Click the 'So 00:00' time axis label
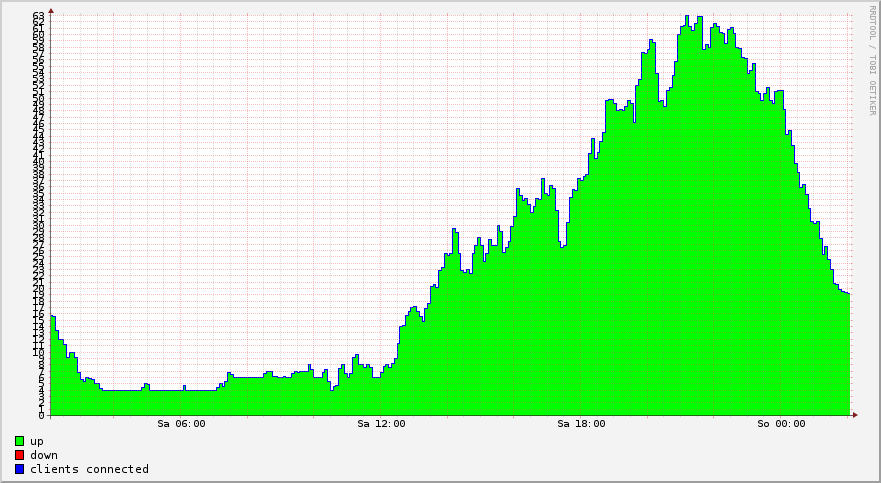 pyautogui.click(x=781, y=424)
